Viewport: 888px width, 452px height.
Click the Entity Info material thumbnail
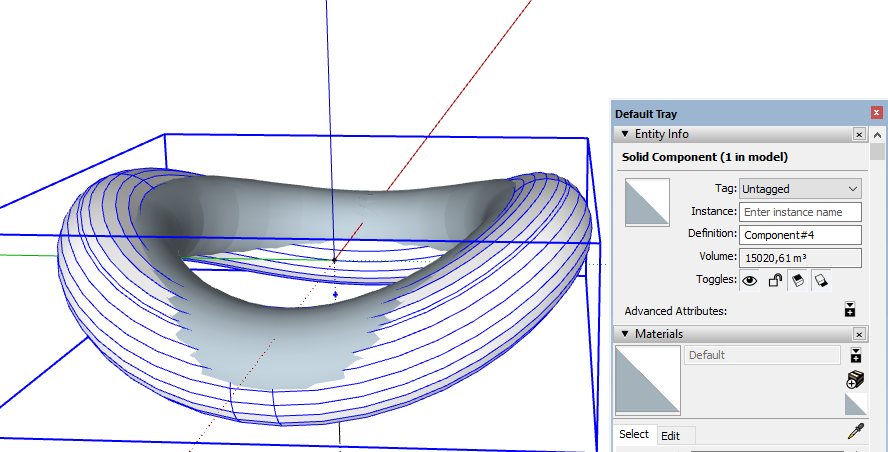click(x=647, y=202)
